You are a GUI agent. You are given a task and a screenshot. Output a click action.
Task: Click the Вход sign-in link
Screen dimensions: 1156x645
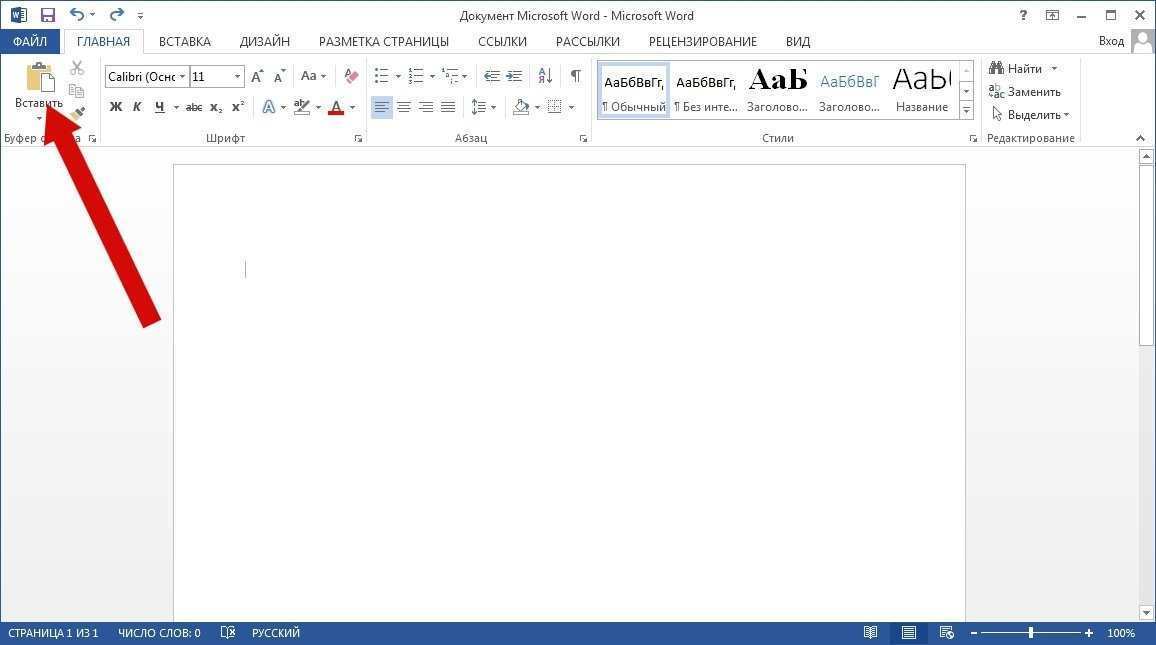(x=1112, y=41)
